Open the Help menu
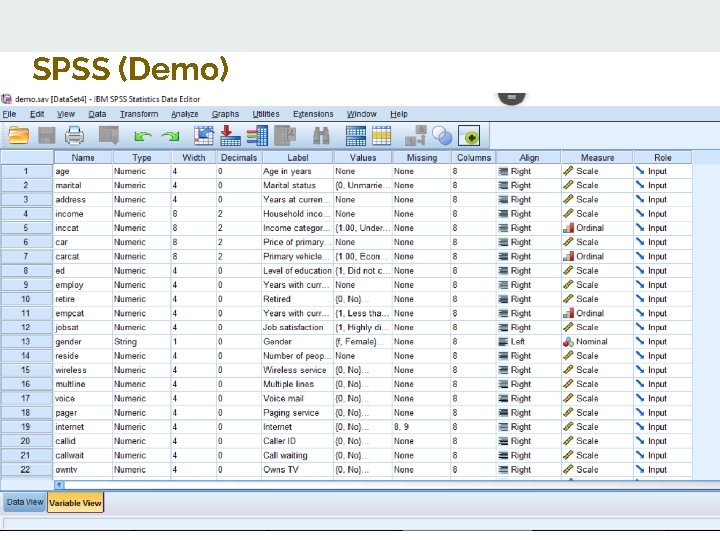The image size is (720, 540). 399,114
